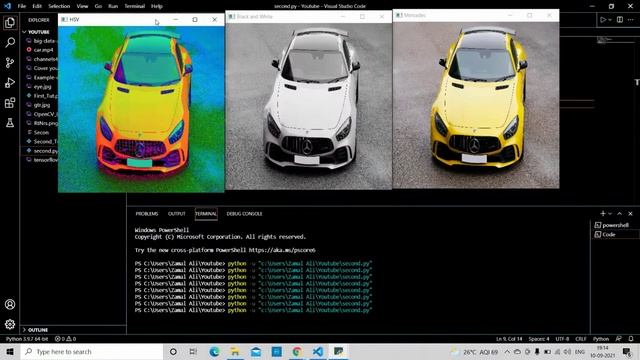Screen dimensions: 640x360
Task: Open eye.jpg in the Explorer
Action: point(41,87)
